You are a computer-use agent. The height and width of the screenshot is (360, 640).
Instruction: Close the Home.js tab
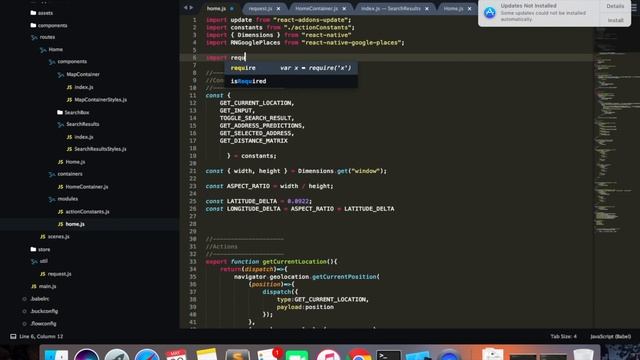tap(469, 9)
